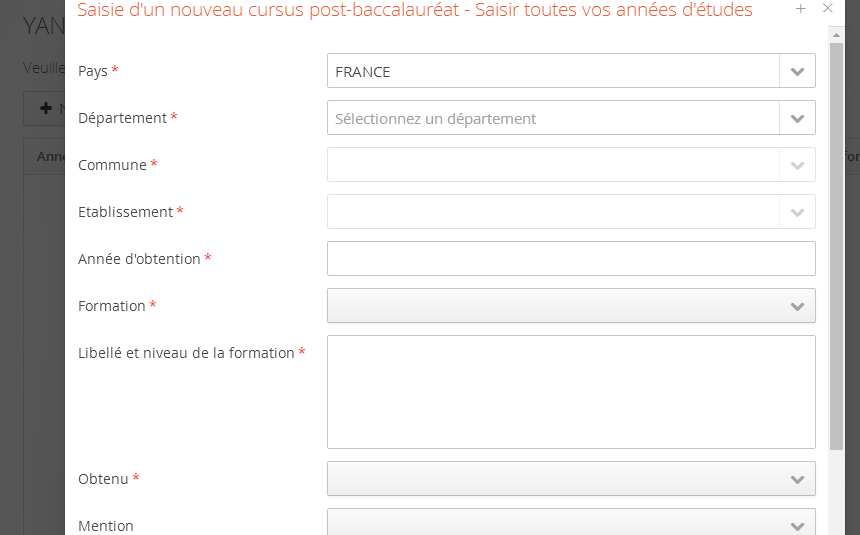This screenshot has width=860, height=535.
Task: Select the FRANCE country field
Action: 553,71
